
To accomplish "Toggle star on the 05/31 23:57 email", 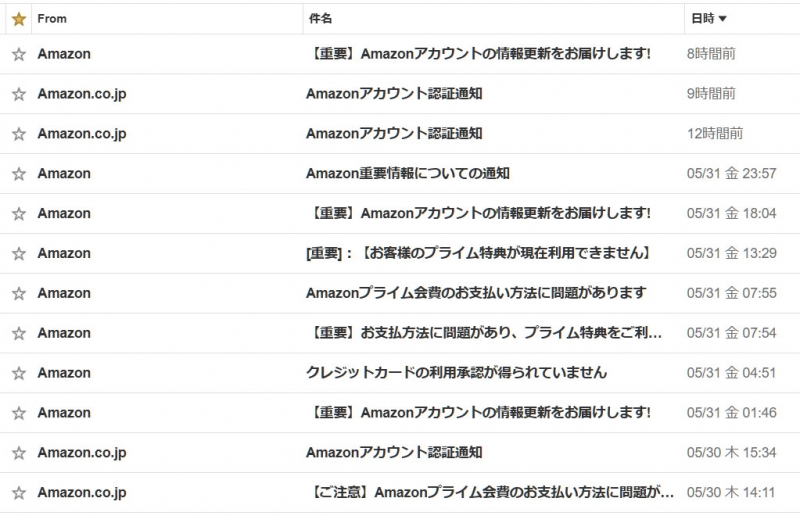I will [18, 174].
